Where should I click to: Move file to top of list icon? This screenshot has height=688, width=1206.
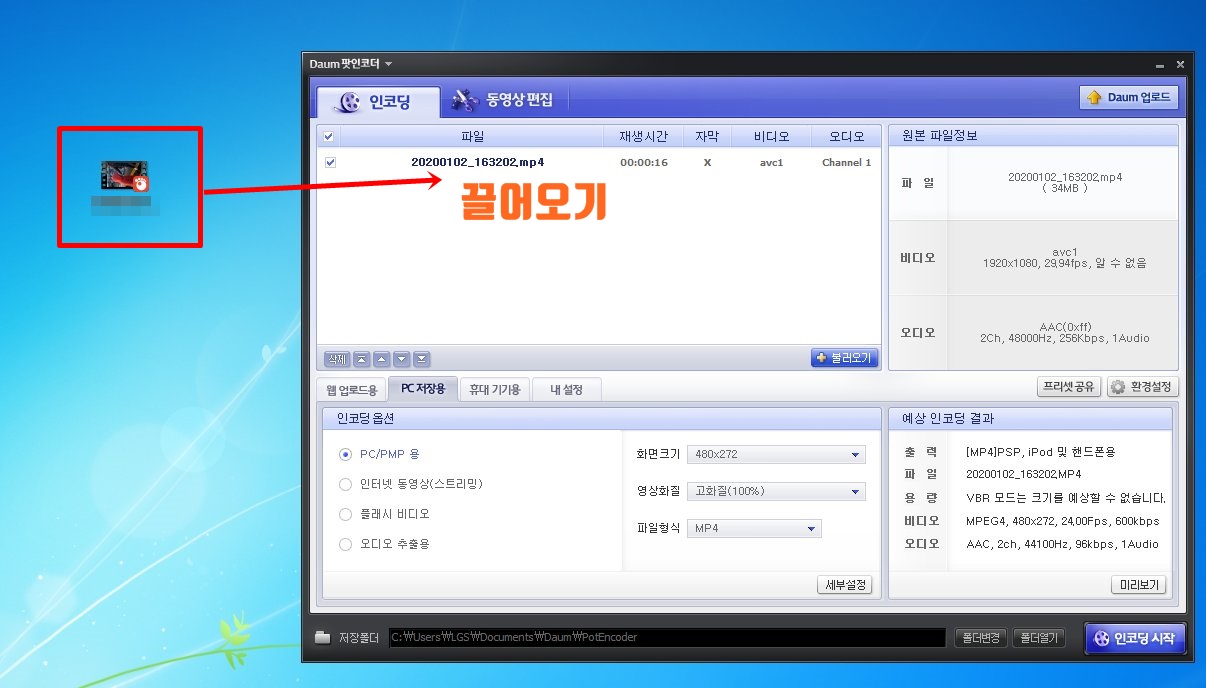pos(361,359)
